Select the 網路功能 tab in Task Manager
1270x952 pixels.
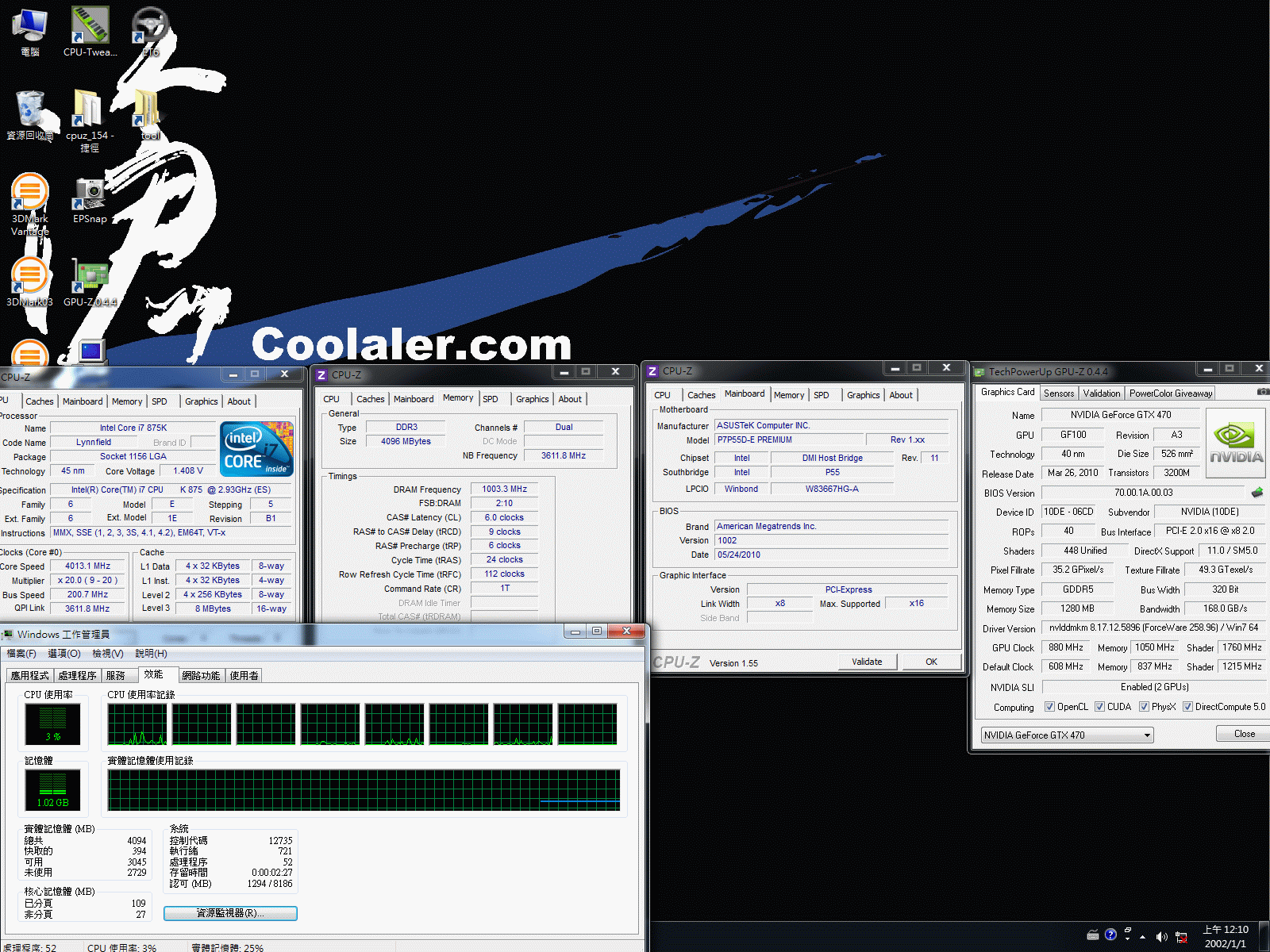click(201, 676)
